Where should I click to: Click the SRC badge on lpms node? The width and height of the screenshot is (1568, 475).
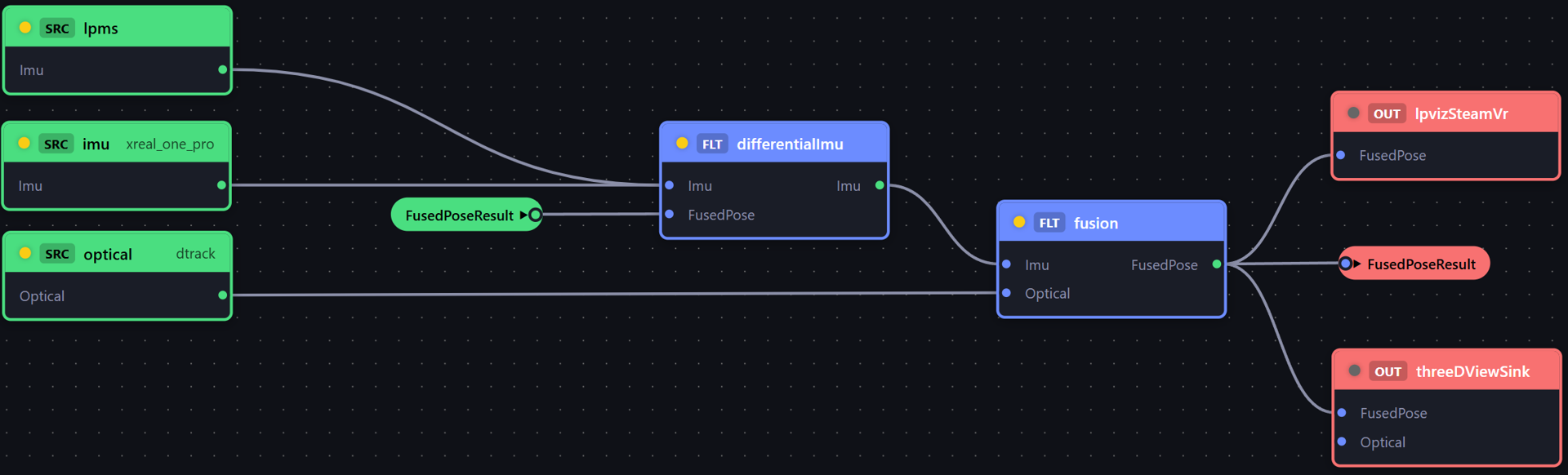57,29
